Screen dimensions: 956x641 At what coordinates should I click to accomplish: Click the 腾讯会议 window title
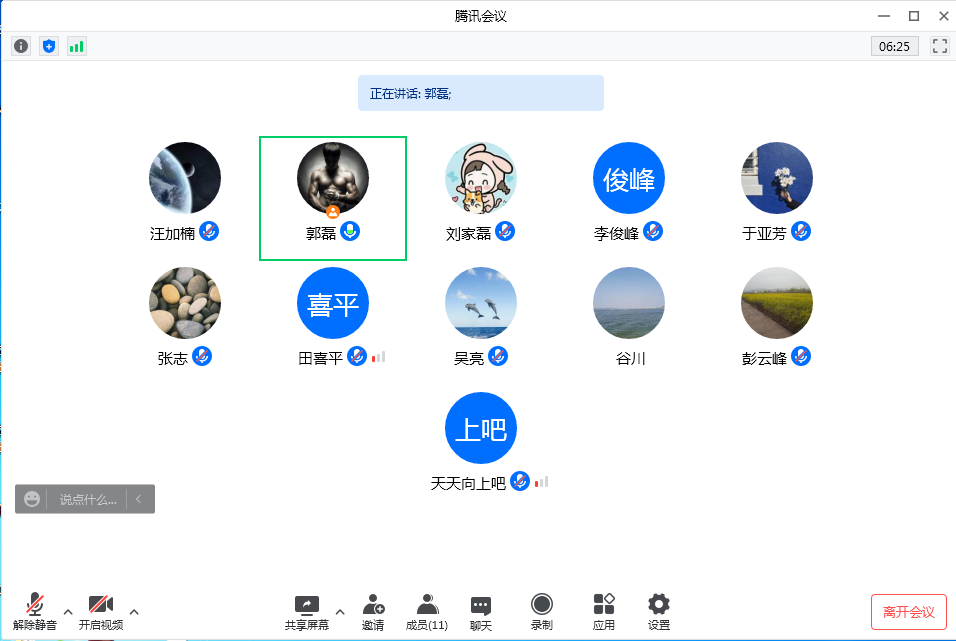pos(480,16)
